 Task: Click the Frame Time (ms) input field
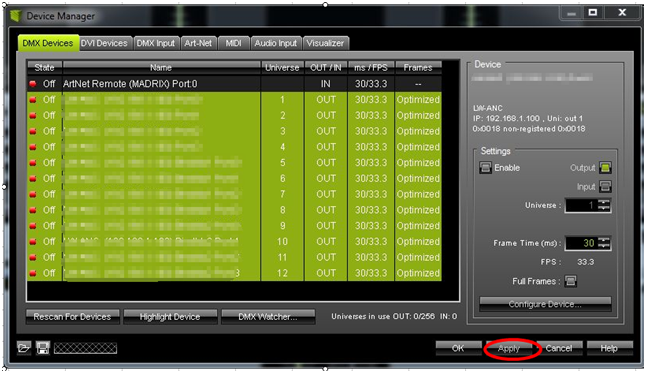581,243
